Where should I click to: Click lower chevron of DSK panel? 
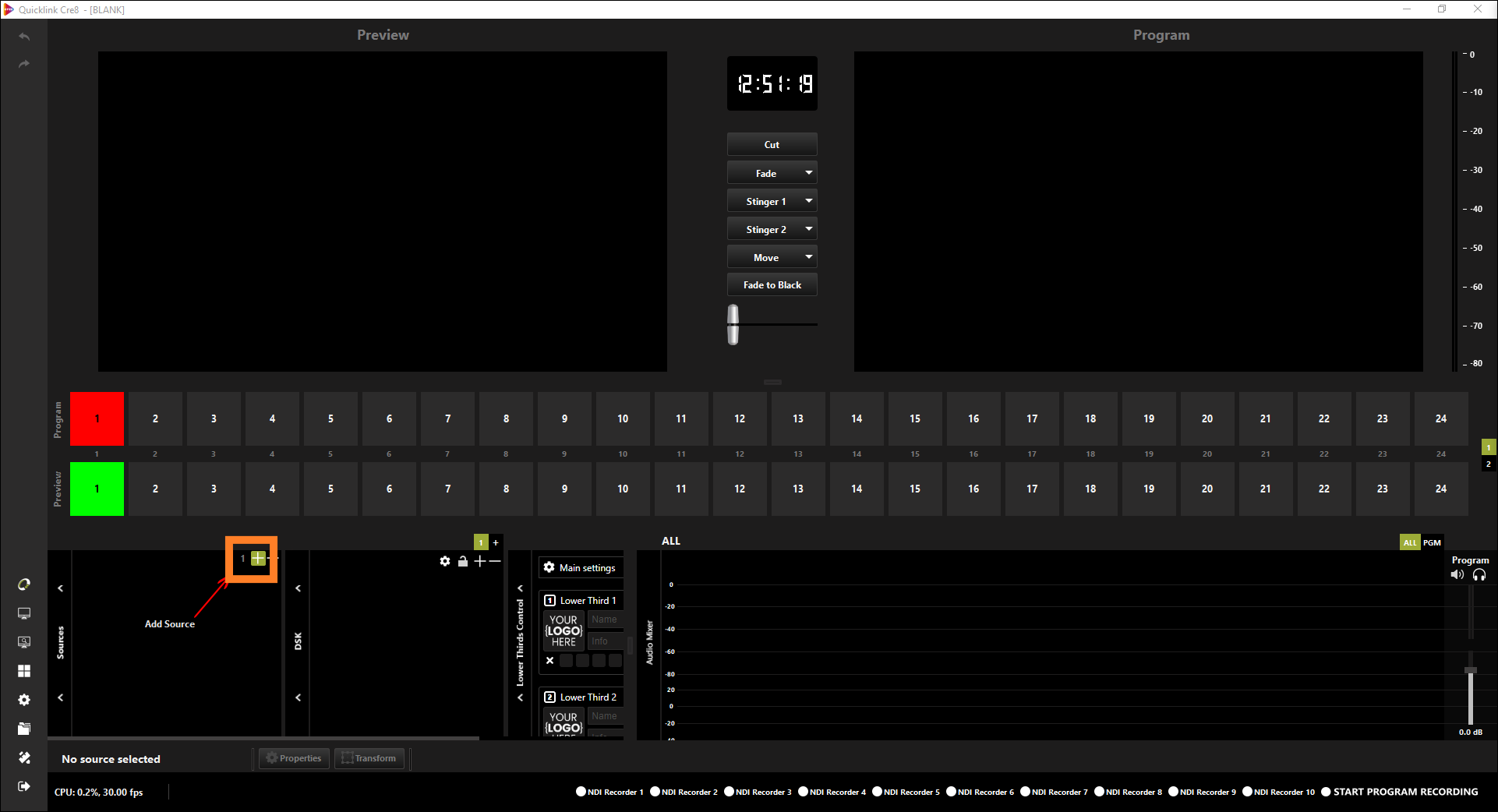(298, 697)
